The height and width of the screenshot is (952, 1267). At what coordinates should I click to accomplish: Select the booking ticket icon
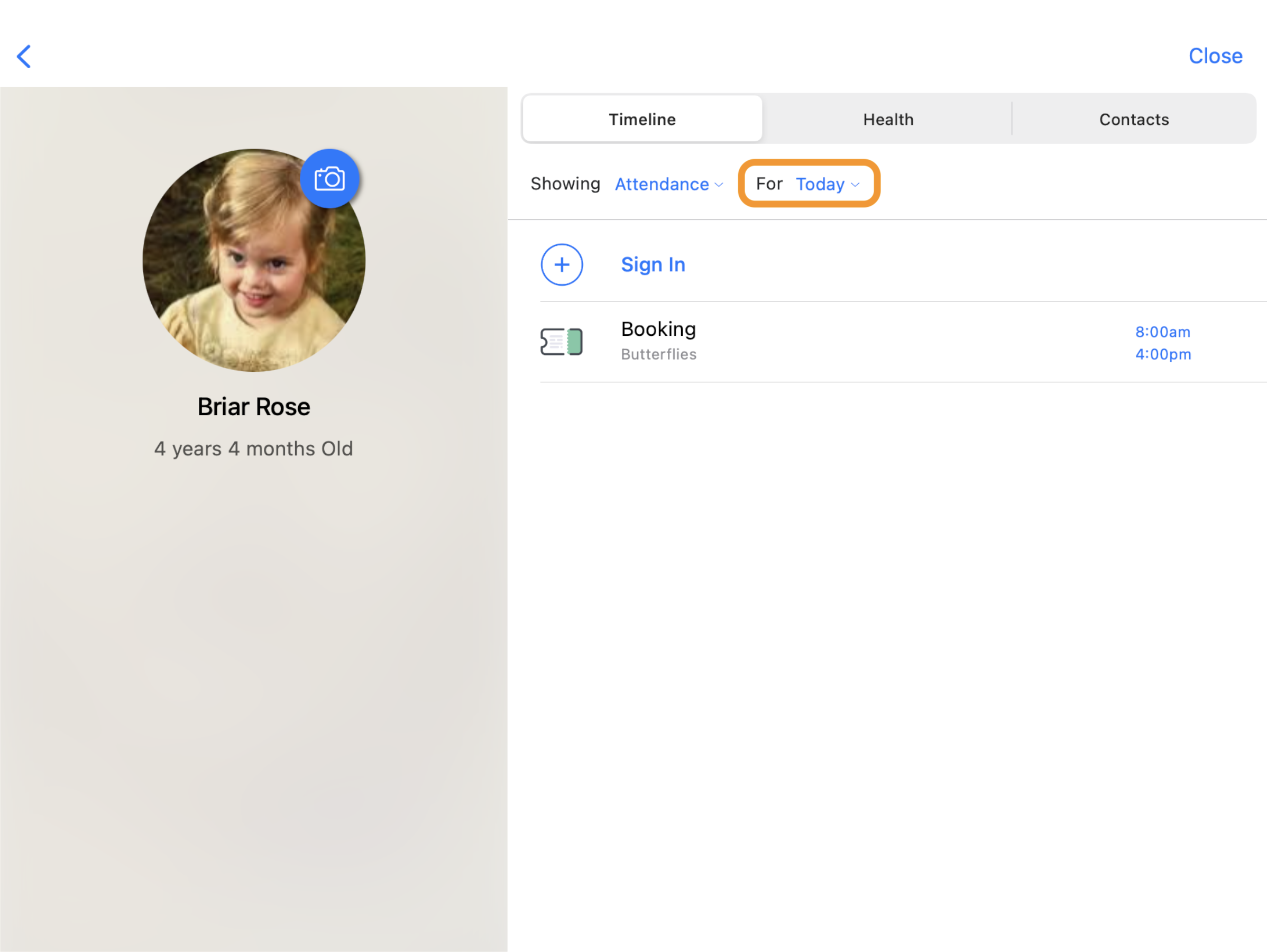[x=562, y=341]
